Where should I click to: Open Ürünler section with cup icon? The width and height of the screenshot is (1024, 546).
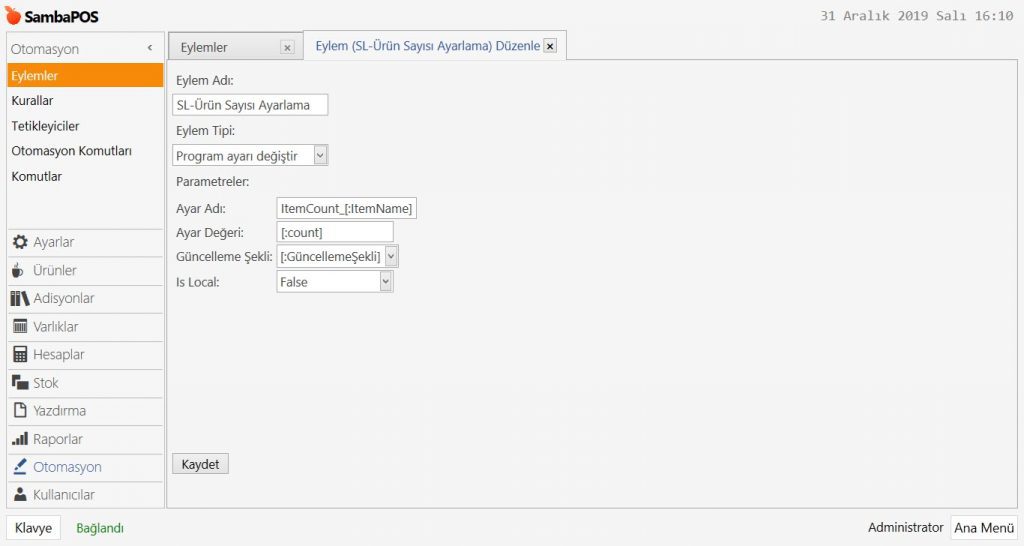pyautogui.click(x=54, y=270)
